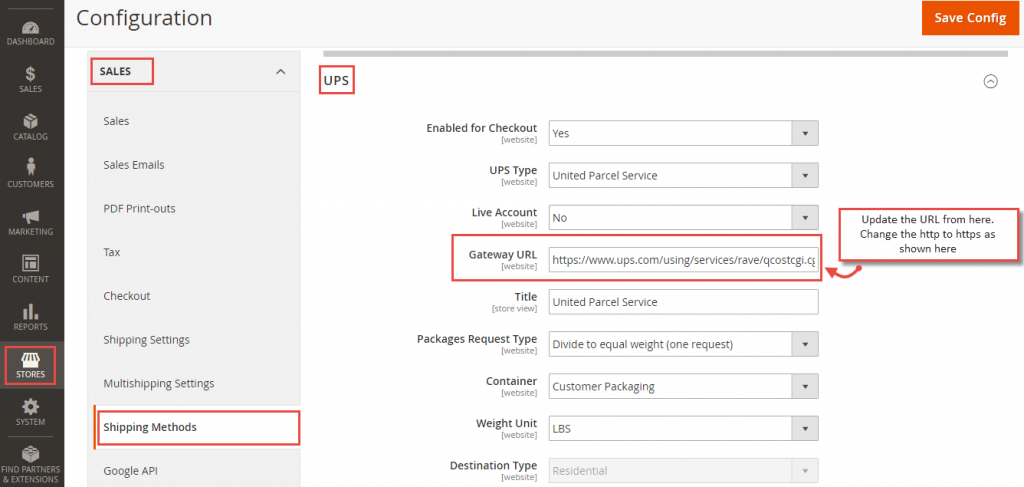This screenshot has width=1024, height=487.
Task: Click the Save Config button
Action: [970, 18]
